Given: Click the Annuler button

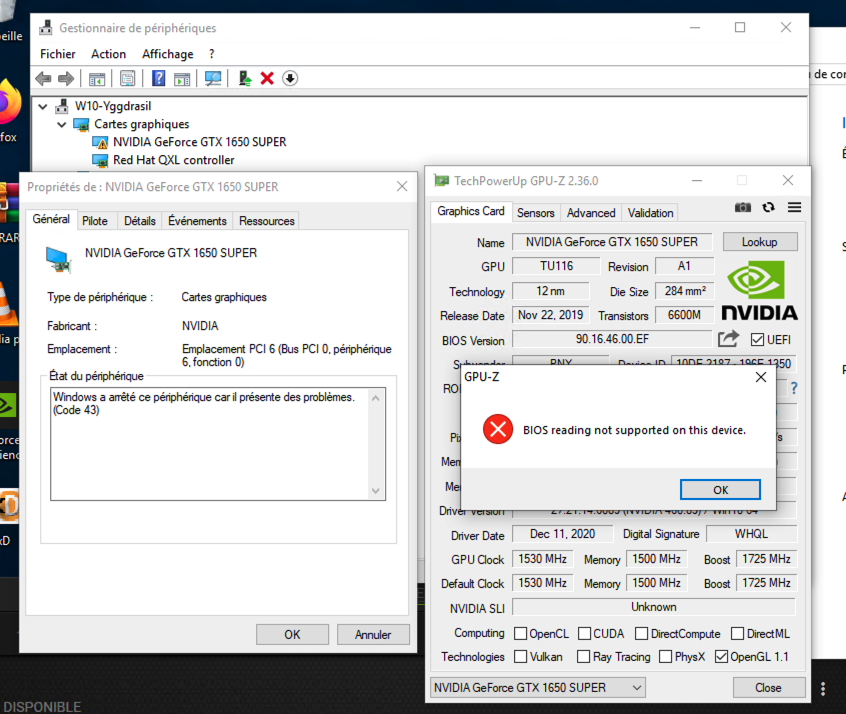Looking at the screenshot, I should click(373, 634).
